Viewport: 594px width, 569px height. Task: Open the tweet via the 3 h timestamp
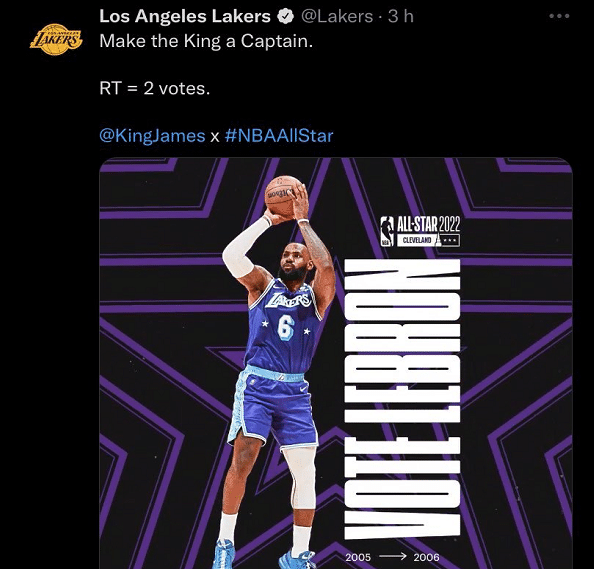(400, 16)
